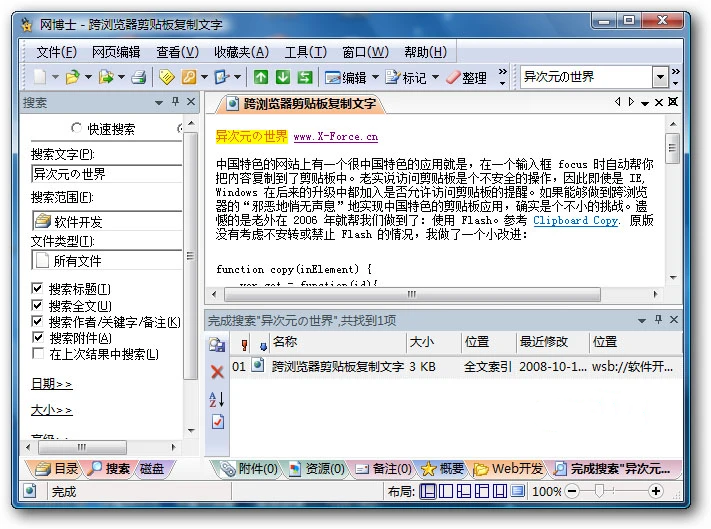Click the zoom slider handle
Viewport: 711px width, 529px height.
coord(599,491)
